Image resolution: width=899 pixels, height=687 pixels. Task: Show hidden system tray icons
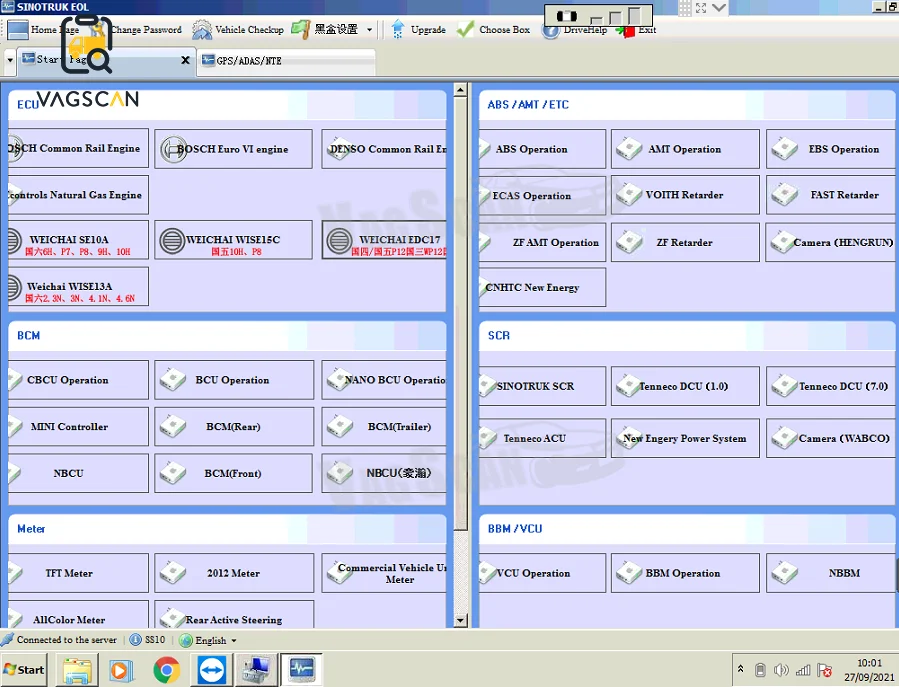coord(741,669)
